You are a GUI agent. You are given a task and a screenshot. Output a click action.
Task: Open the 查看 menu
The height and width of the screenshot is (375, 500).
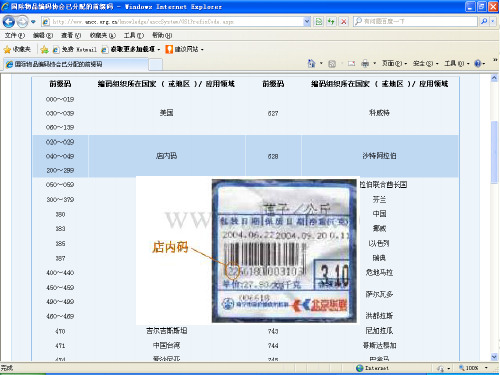71,35
